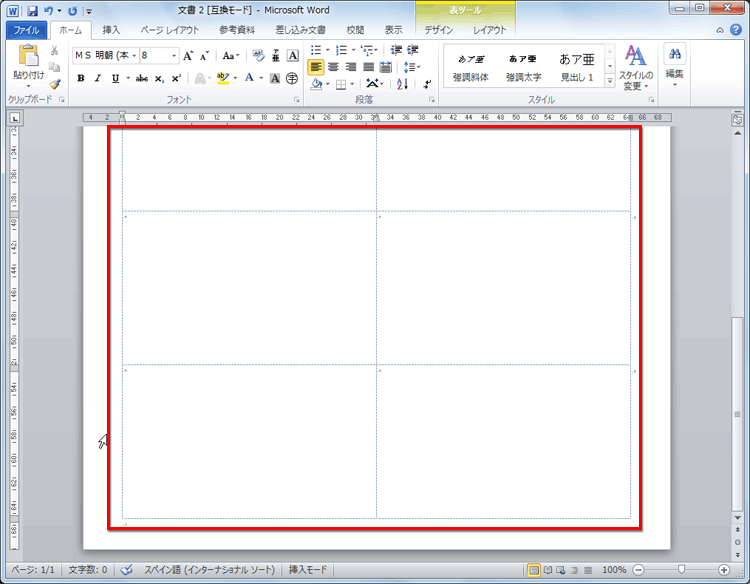750x584 pixels.
Task: Apply the 強調斜体 style
Action: (x=471, y=67)
